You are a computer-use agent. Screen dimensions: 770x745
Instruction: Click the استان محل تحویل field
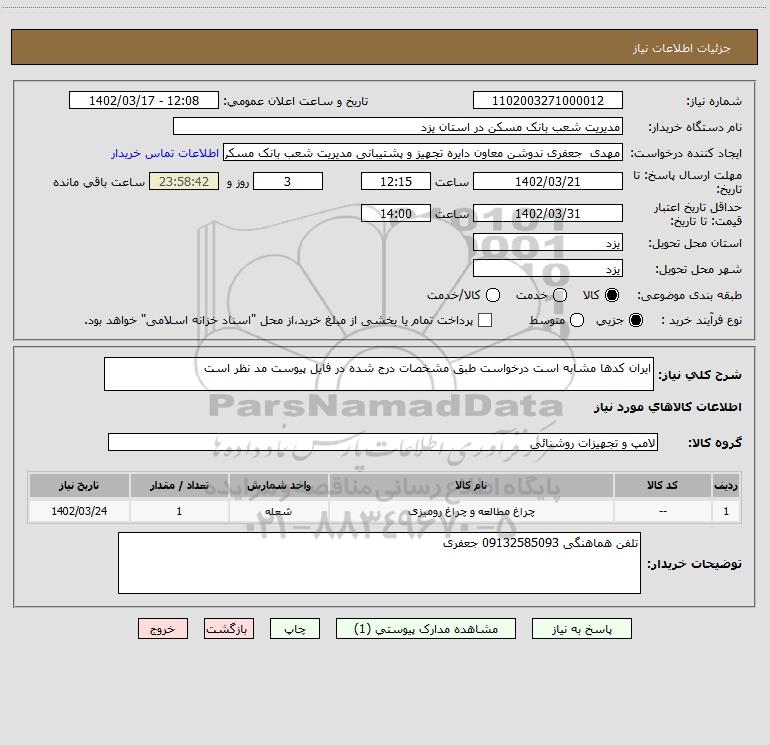(x=548, y=242)
